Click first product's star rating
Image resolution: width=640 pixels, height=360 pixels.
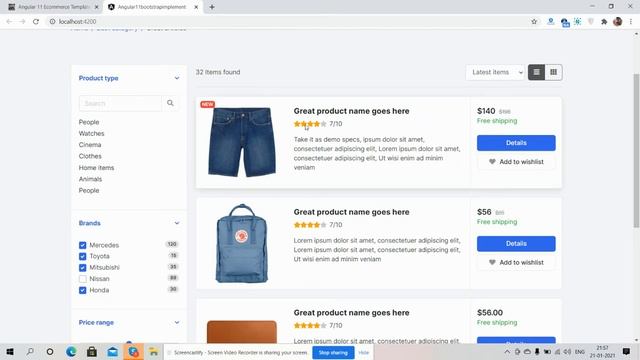click(x=310, y=124)
